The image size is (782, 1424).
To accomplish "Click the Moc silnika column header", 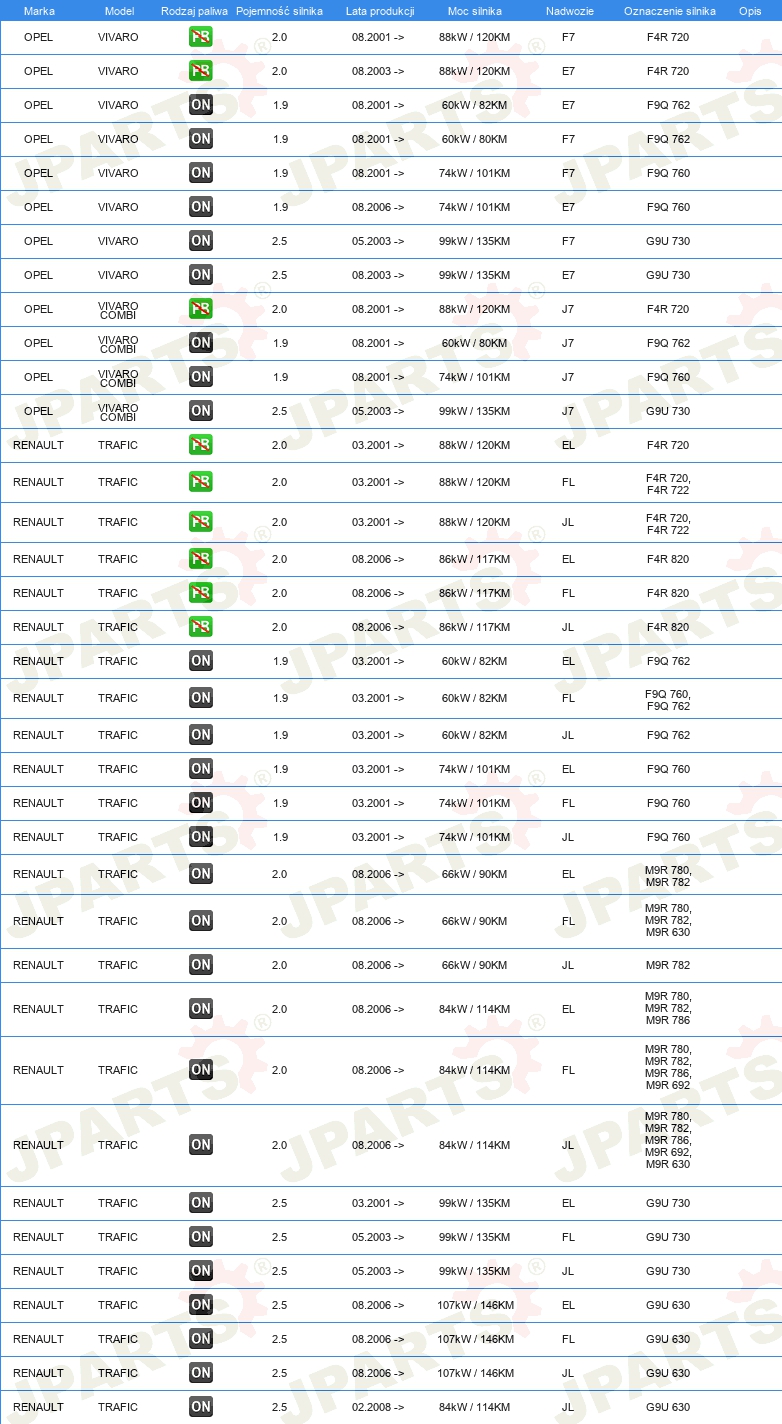I will click(x=475, y=11).
